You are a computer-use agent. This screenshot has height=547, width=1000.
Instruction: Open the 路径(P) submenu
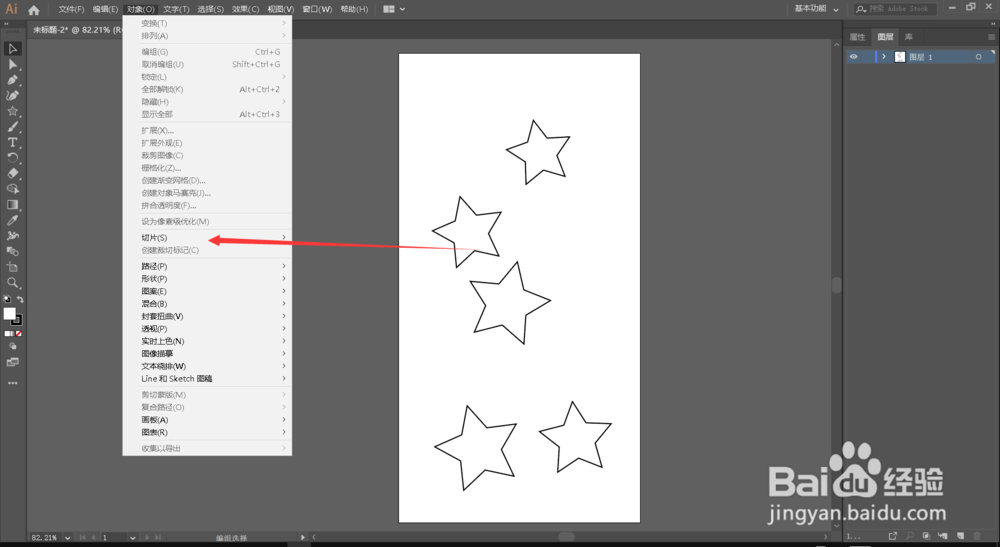click(x=207, y=266)
